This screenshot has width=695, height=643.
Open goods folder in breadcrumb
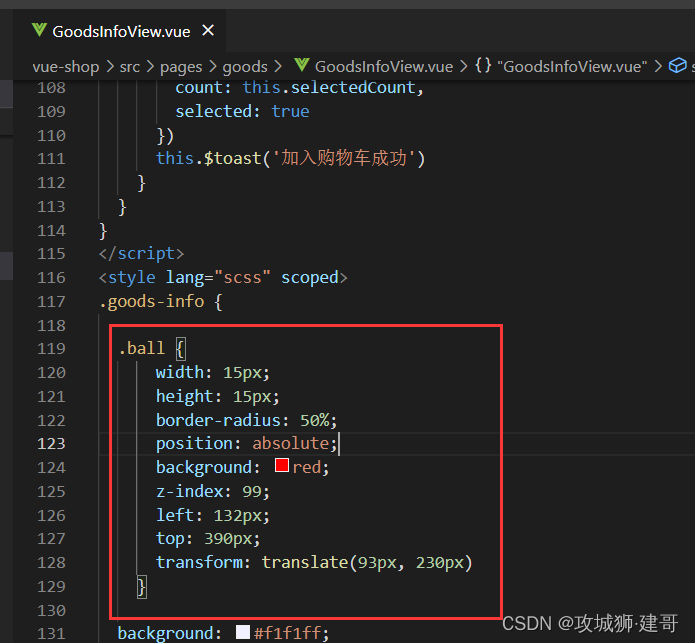(x=245, y=67)
